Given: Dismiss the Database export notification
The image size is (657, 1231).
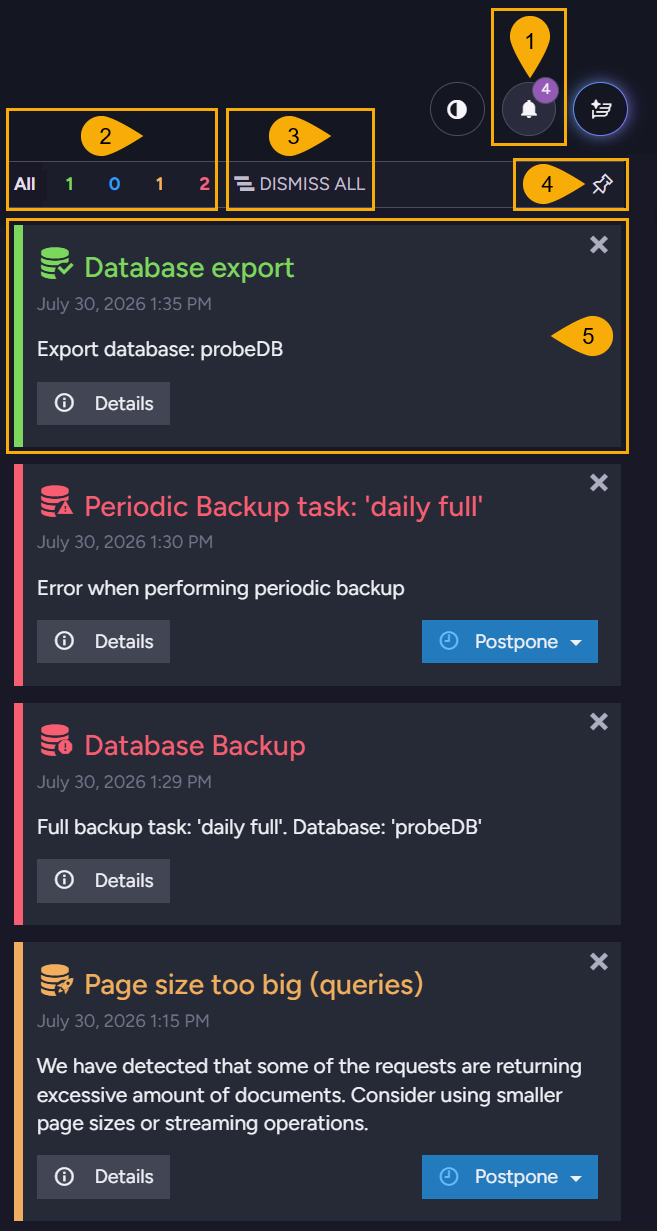Looking at the screenshot, I should point(599,245).
